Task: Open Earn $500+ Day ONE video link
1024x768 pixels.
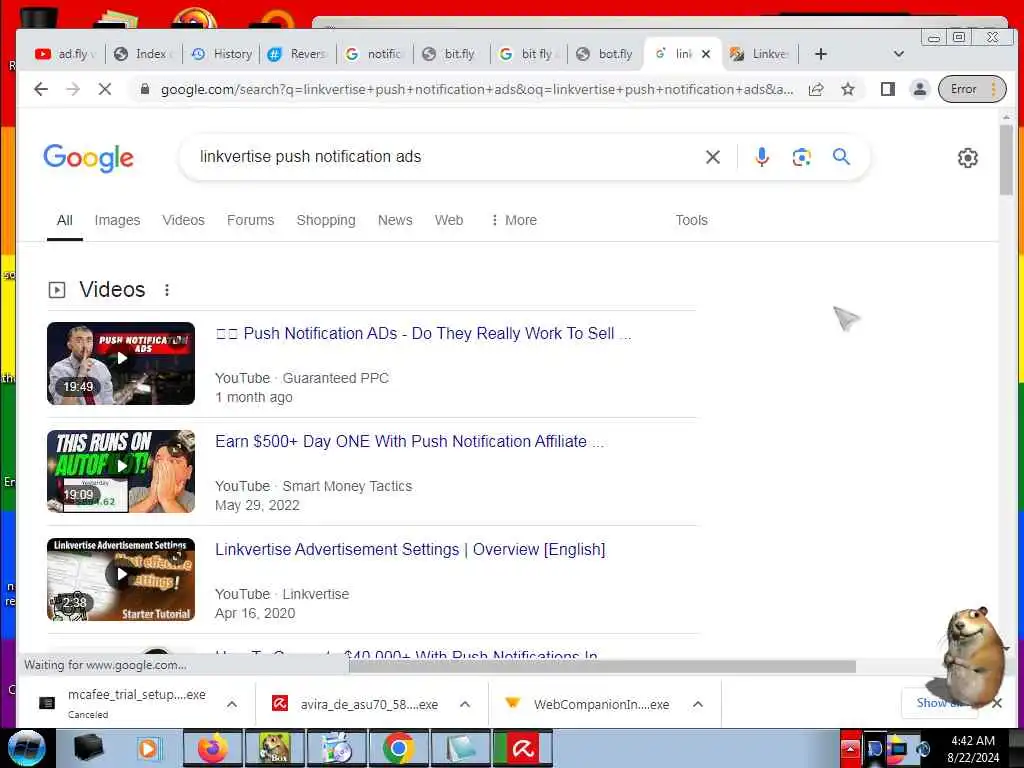Action: pyautogui.click(x=409, y=441)
